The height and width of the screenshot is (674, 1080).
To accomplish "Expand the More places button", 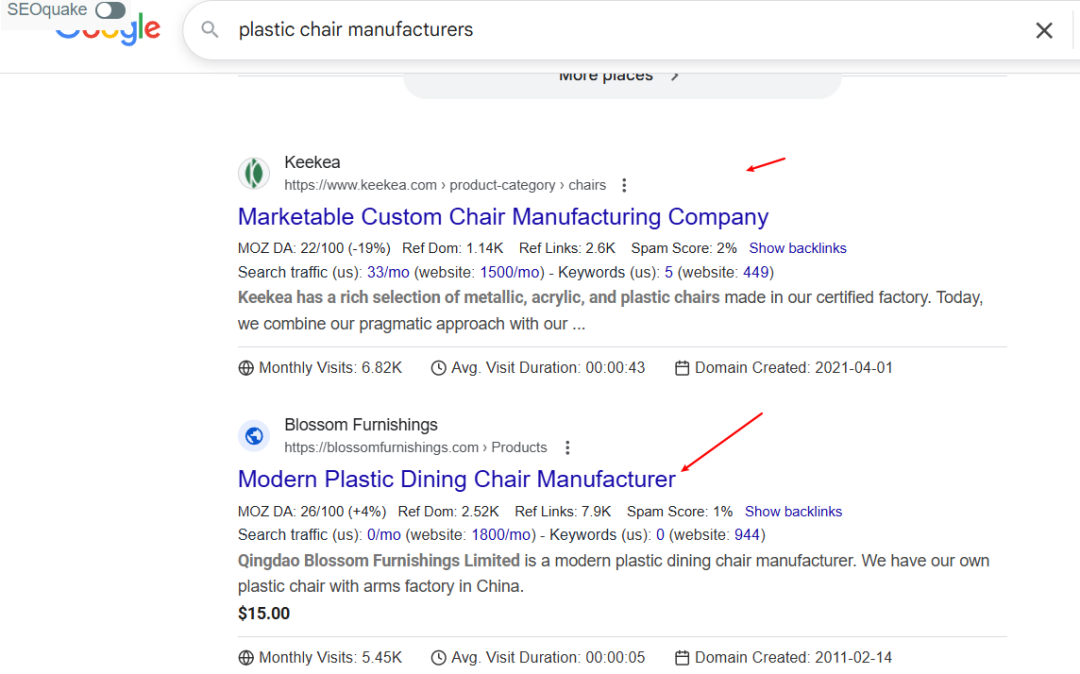I will (x=620, y=77).
